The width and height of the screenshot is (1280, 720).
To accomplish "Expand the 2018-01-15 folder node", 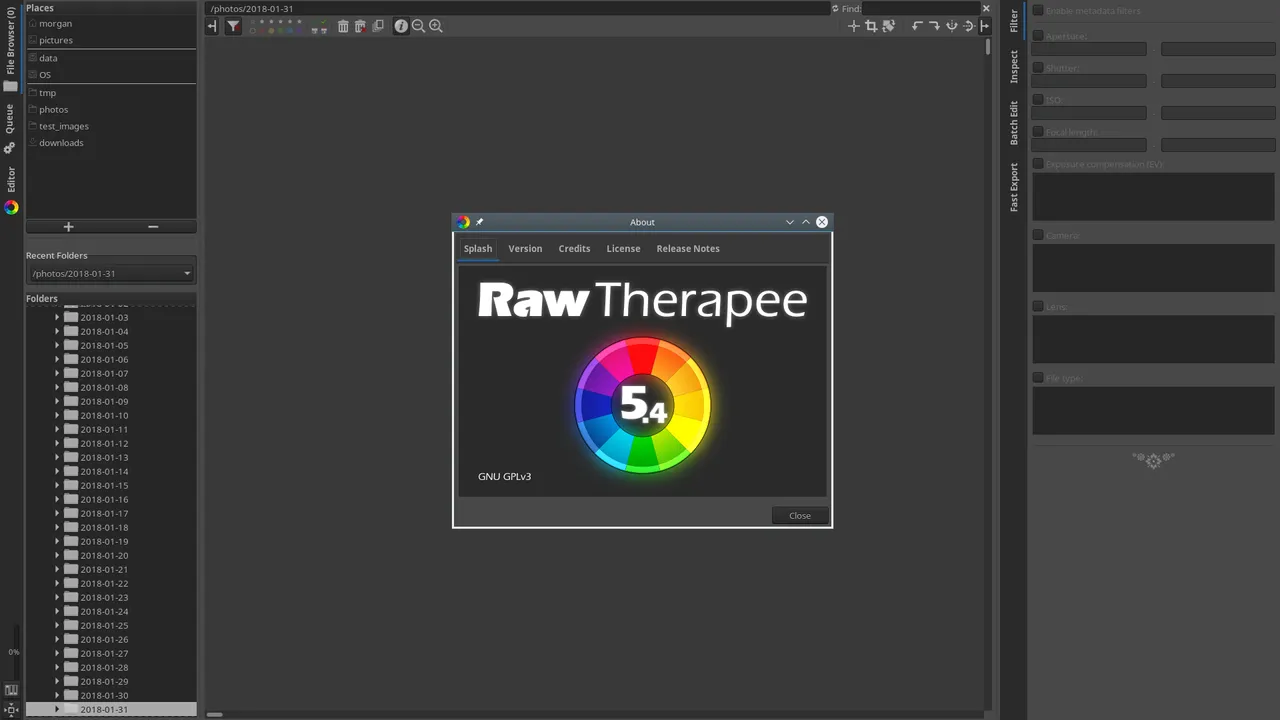I will tap(57, 485).
